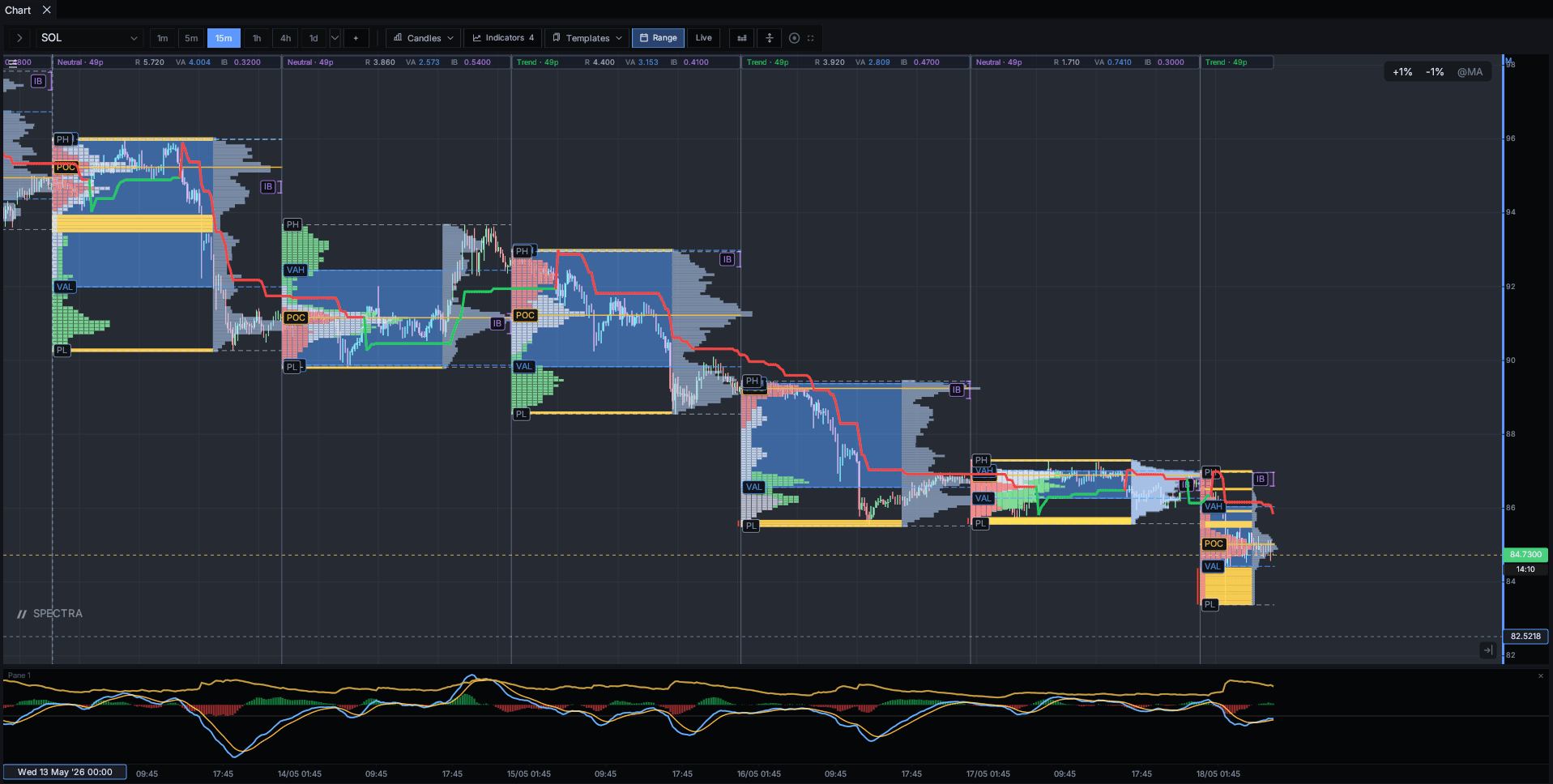This screenshot has width=1553, height=784.
Task: Click the IB value 0.3200 in first header
Action: click(247, 62)
